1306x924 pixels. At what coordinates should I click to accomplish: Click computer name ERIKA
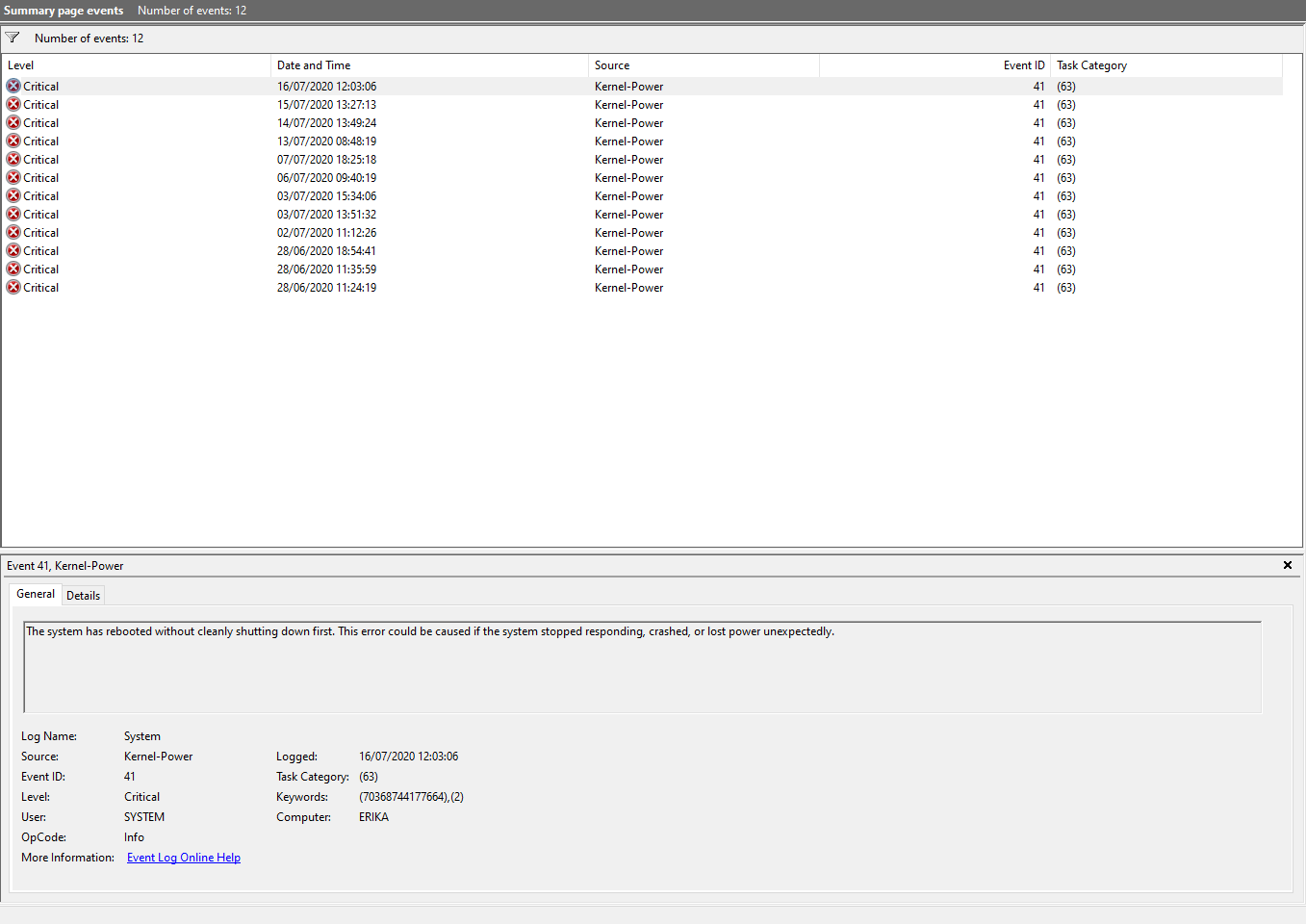click(x=373, y=817)
